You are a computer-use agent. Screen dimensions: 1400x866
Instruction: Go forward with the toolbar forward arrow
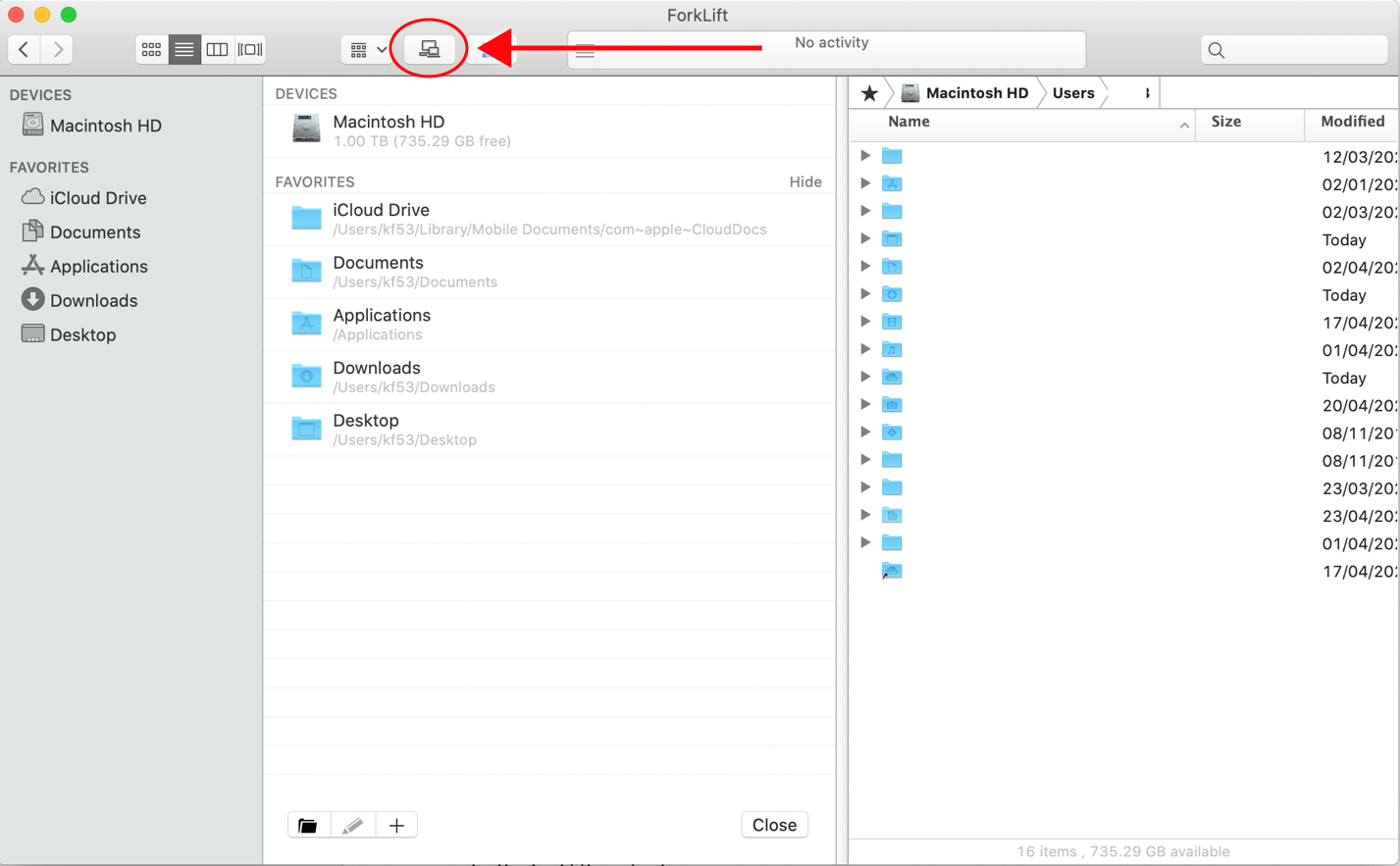point(58,49)
